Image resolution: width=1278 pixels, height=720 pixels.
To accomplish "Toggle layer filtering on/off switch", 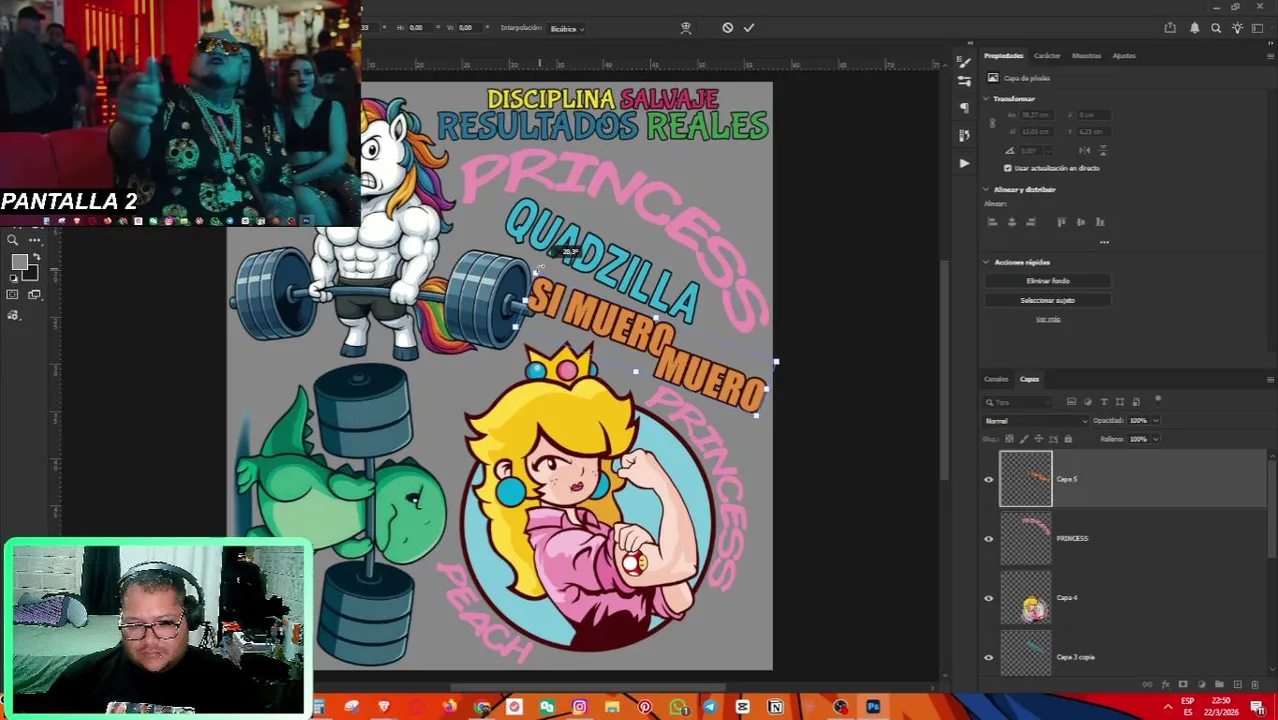I will [1158, 400].
